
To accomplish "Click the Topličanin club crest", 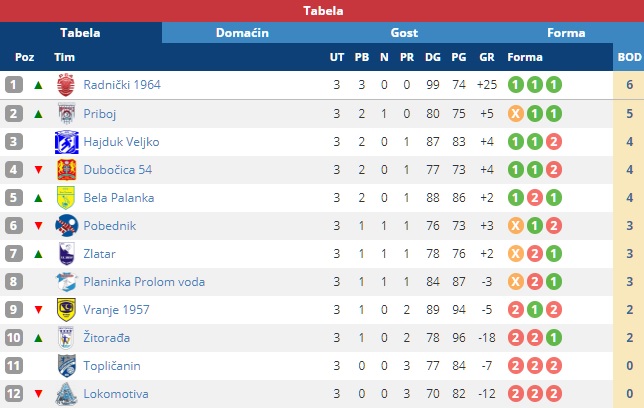I will [67, 366].
